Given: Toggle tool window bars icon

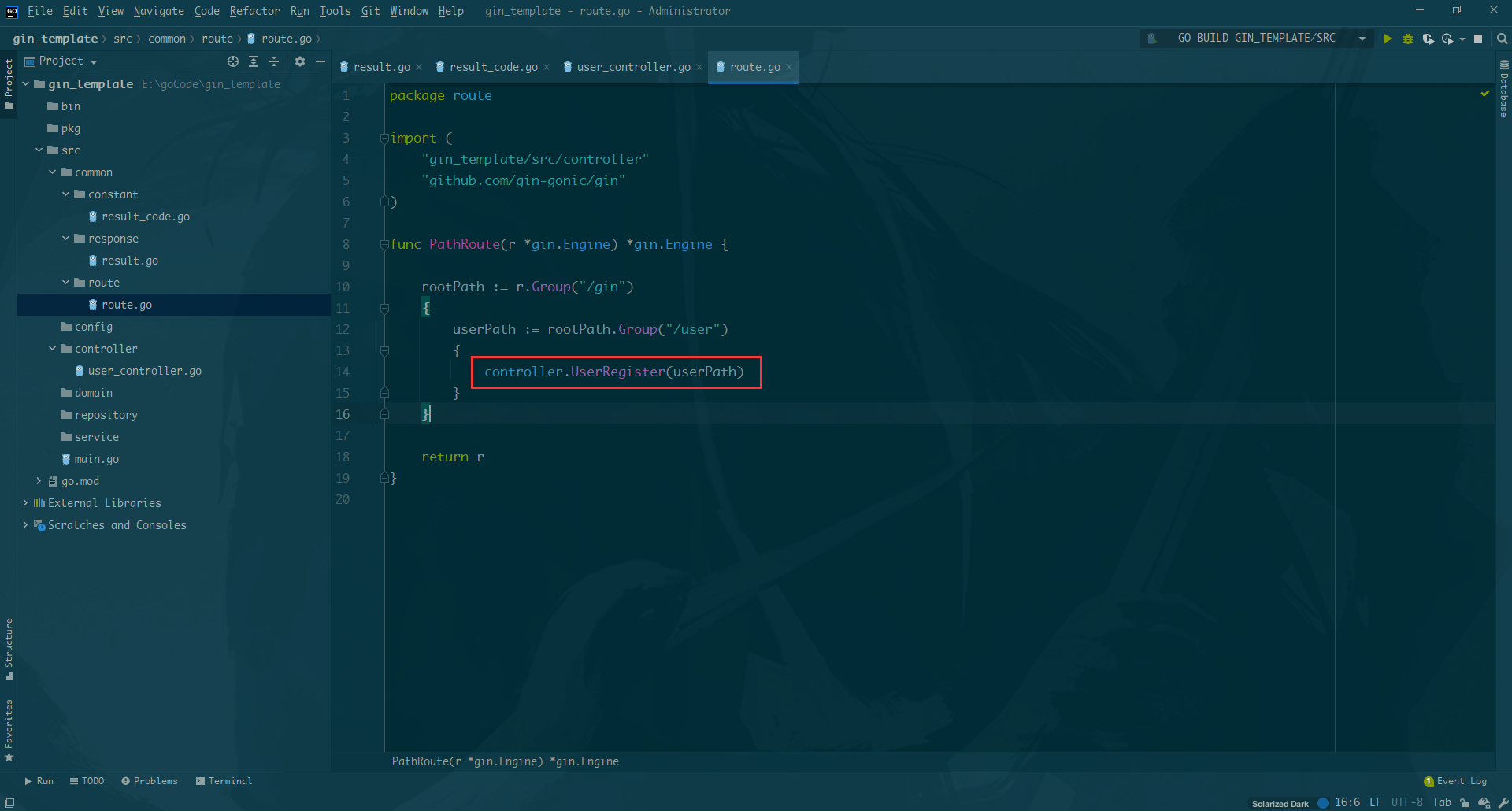Looking at the screenshot, I should pyautogui.click(x=9, y=803).
